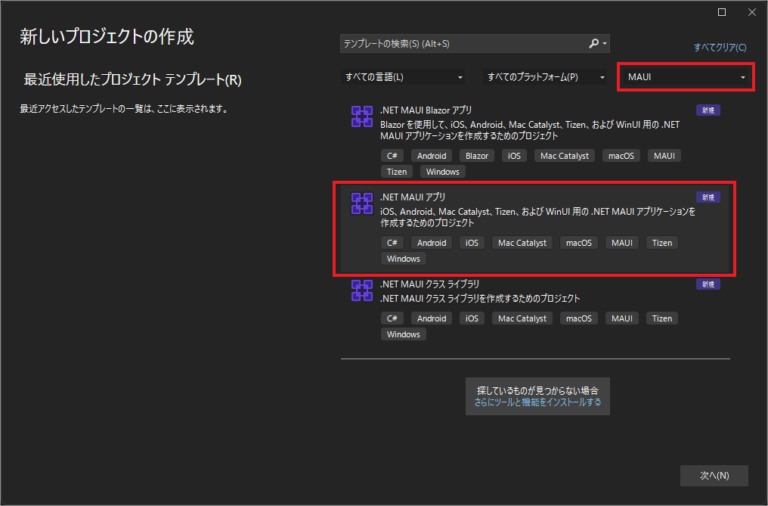Open the すべてのプラットフォーム platform dropdown
The height and width of the screenshot is (506, 768).
click(x=545, y=77)
